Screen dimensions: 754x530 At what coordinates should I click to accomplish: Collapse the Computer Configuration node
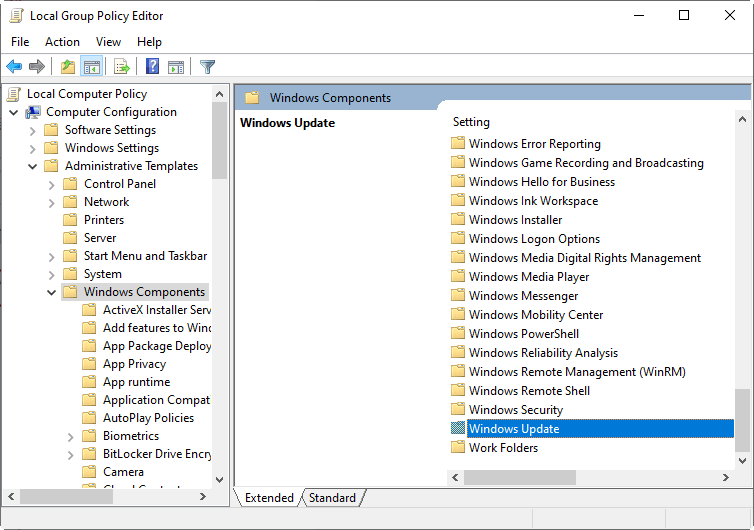14,113
